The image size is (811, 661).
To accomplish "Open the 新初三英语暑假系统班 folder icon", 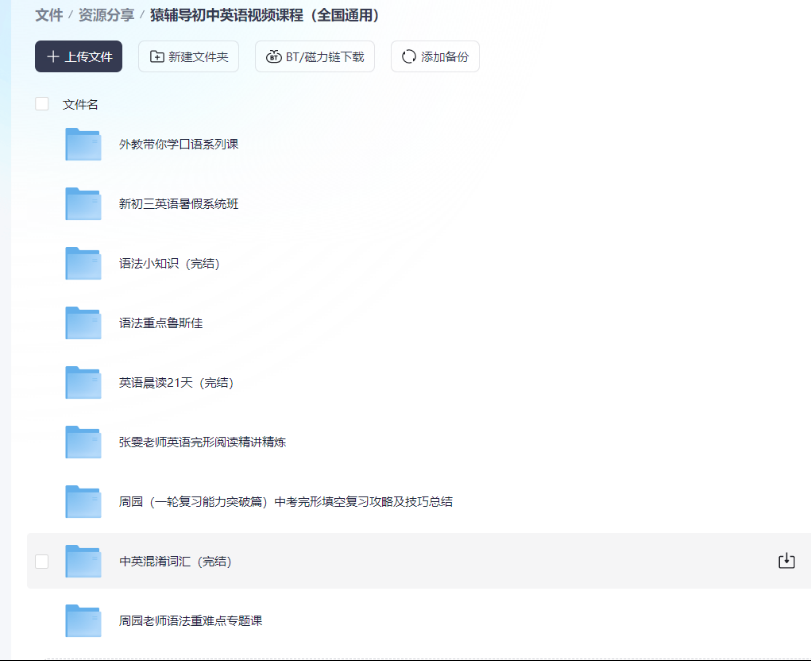I will 83,203.
